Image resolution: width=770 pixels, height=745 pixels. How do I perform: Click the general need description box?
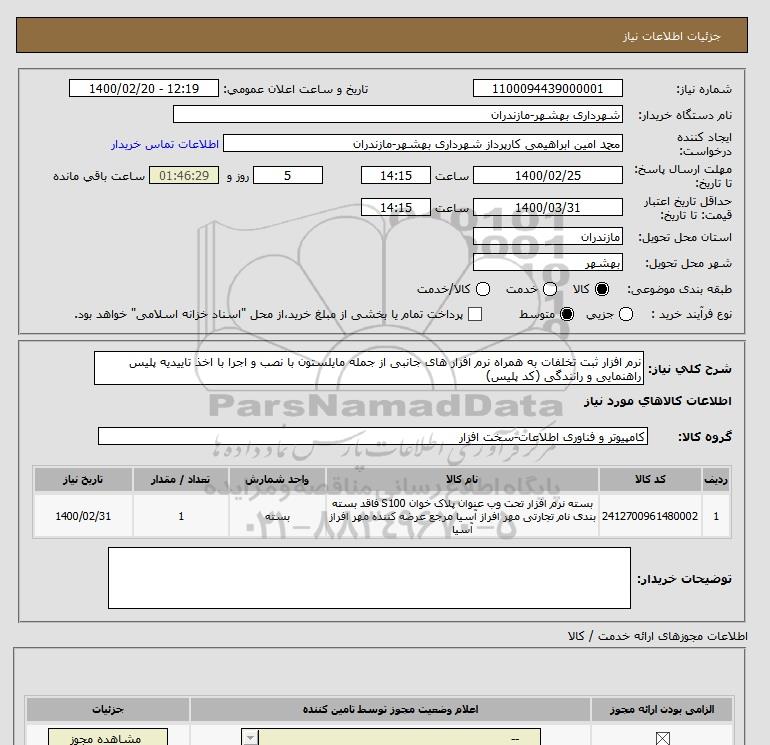click(x=369, y=368)
